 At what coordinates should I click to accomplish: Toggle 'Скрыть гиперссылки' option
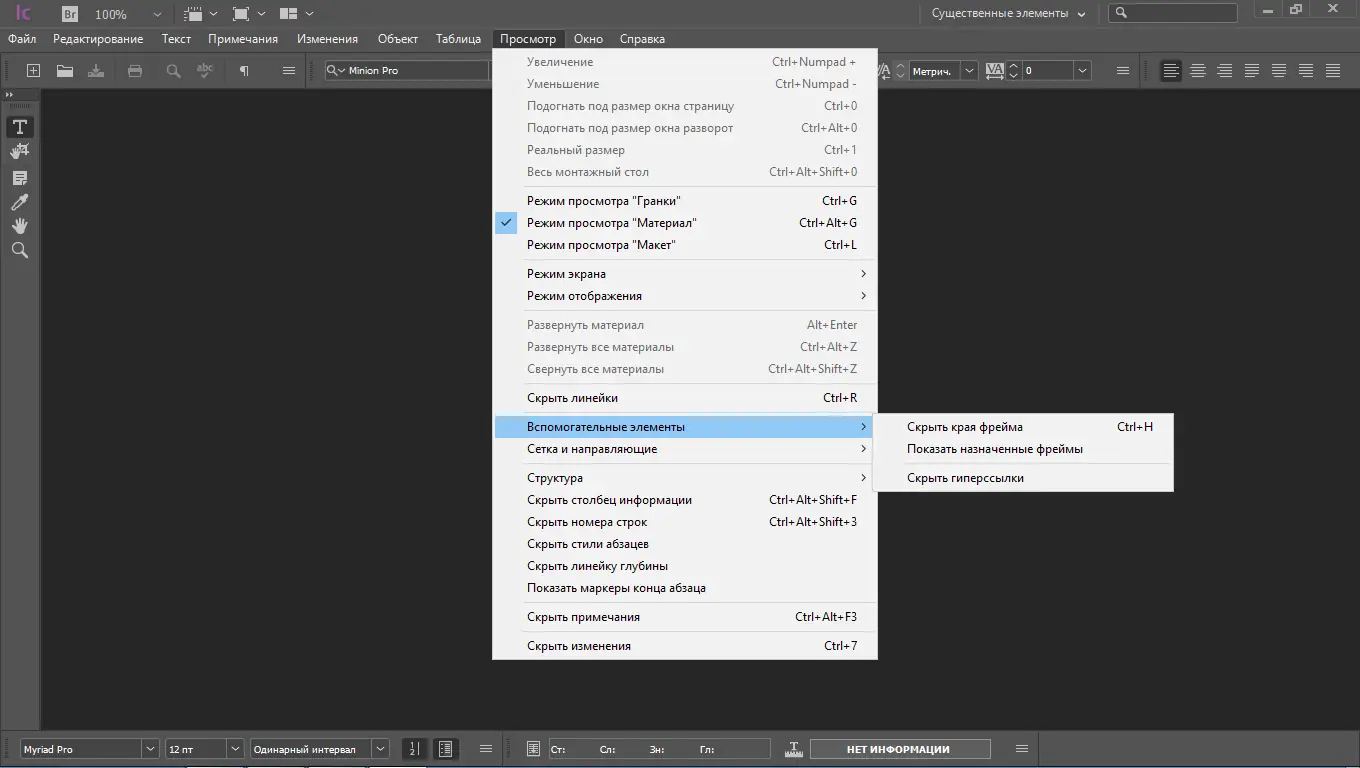(x=966, y=477)
